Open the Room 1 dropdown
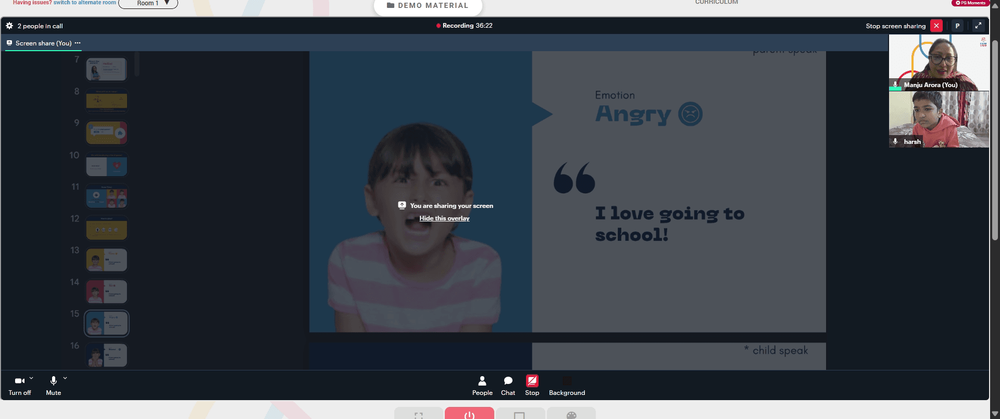This screenshot has height=419, width=1000. (148, 3)
